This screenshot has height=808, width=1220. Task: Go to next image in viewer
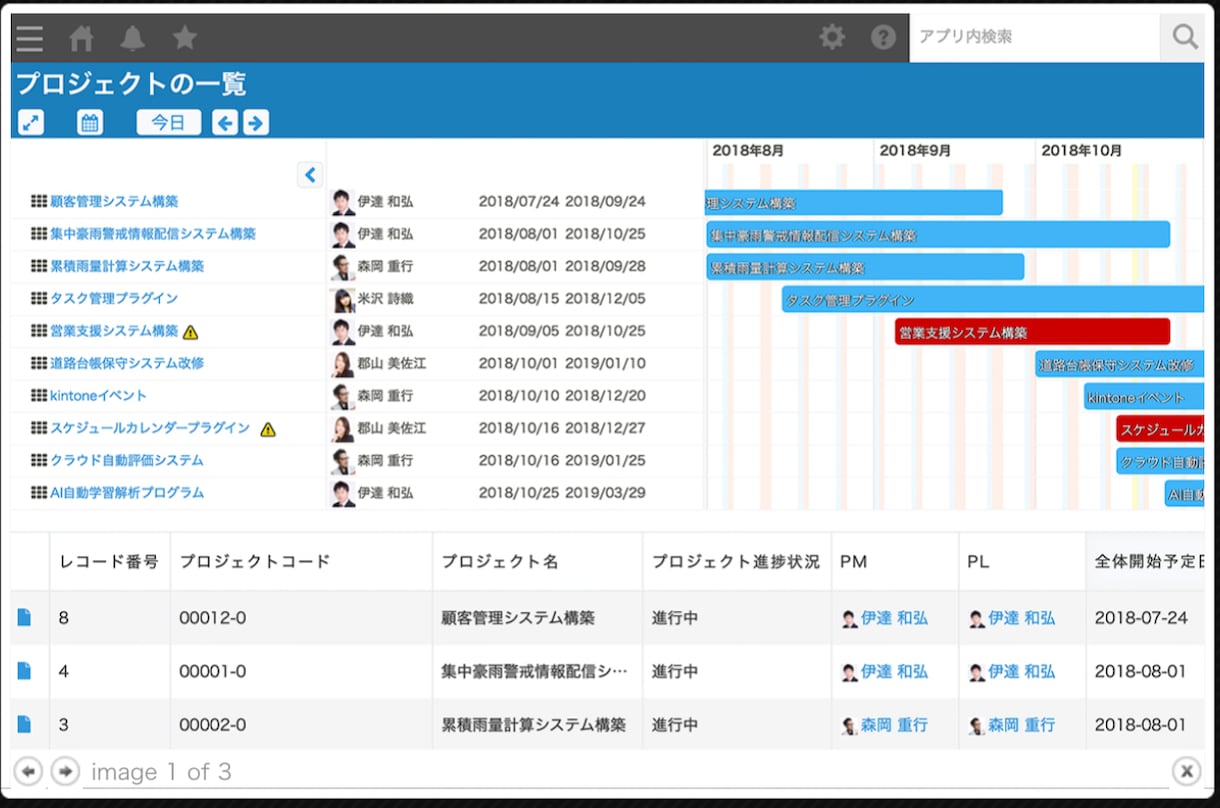(65, 771)
